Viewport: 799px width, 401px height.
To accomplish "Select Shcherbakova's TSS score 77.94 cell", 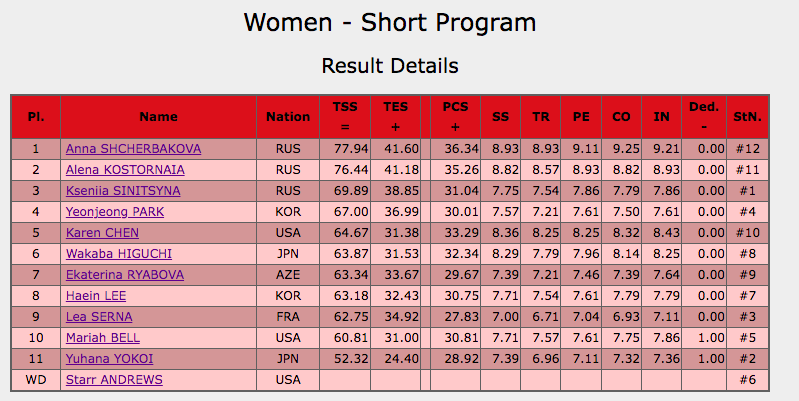I will coord(345,149).
